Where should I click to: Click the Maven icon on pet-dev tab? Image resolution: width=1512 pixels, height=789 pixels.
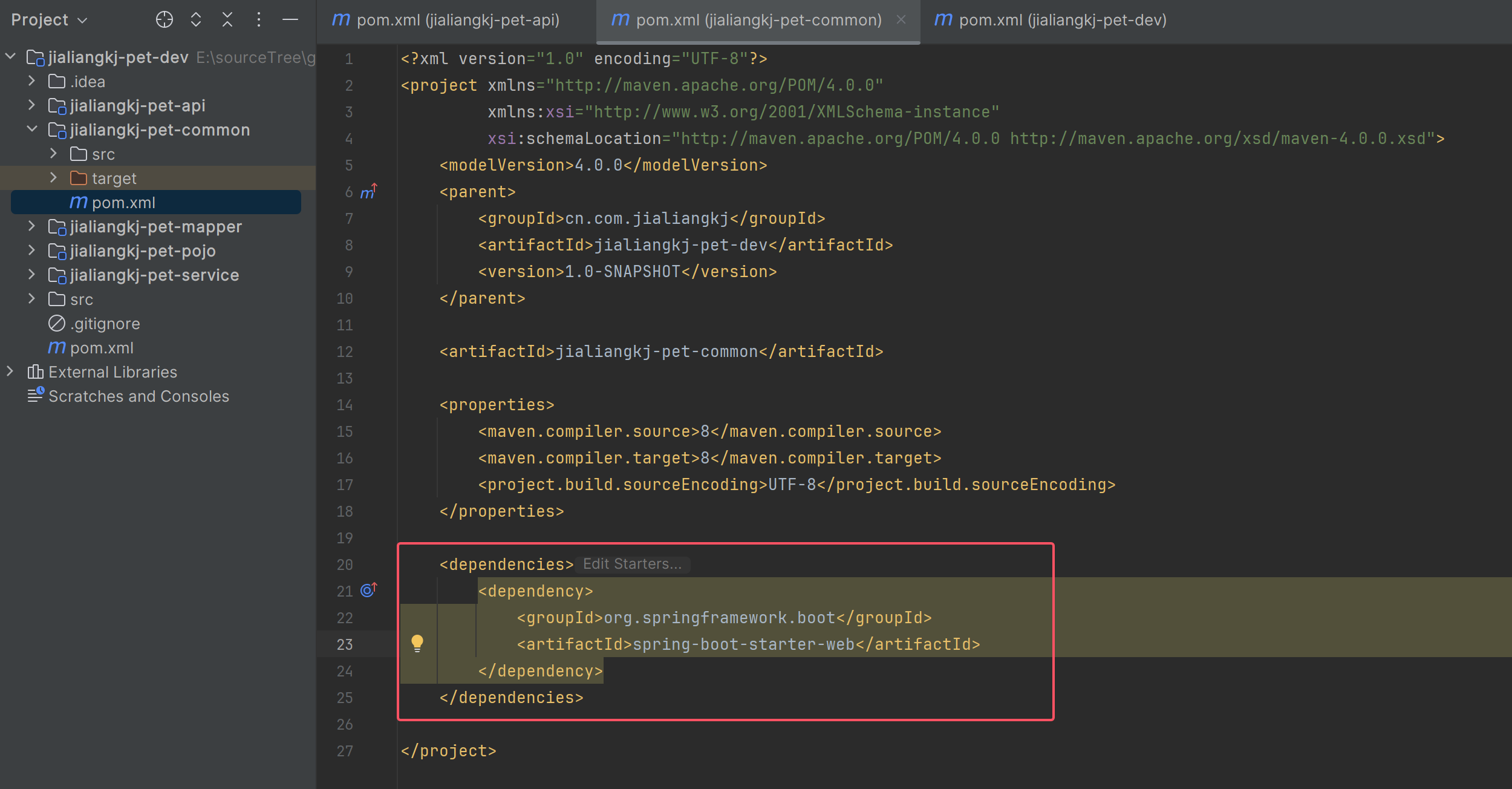[x=943, y=20]
